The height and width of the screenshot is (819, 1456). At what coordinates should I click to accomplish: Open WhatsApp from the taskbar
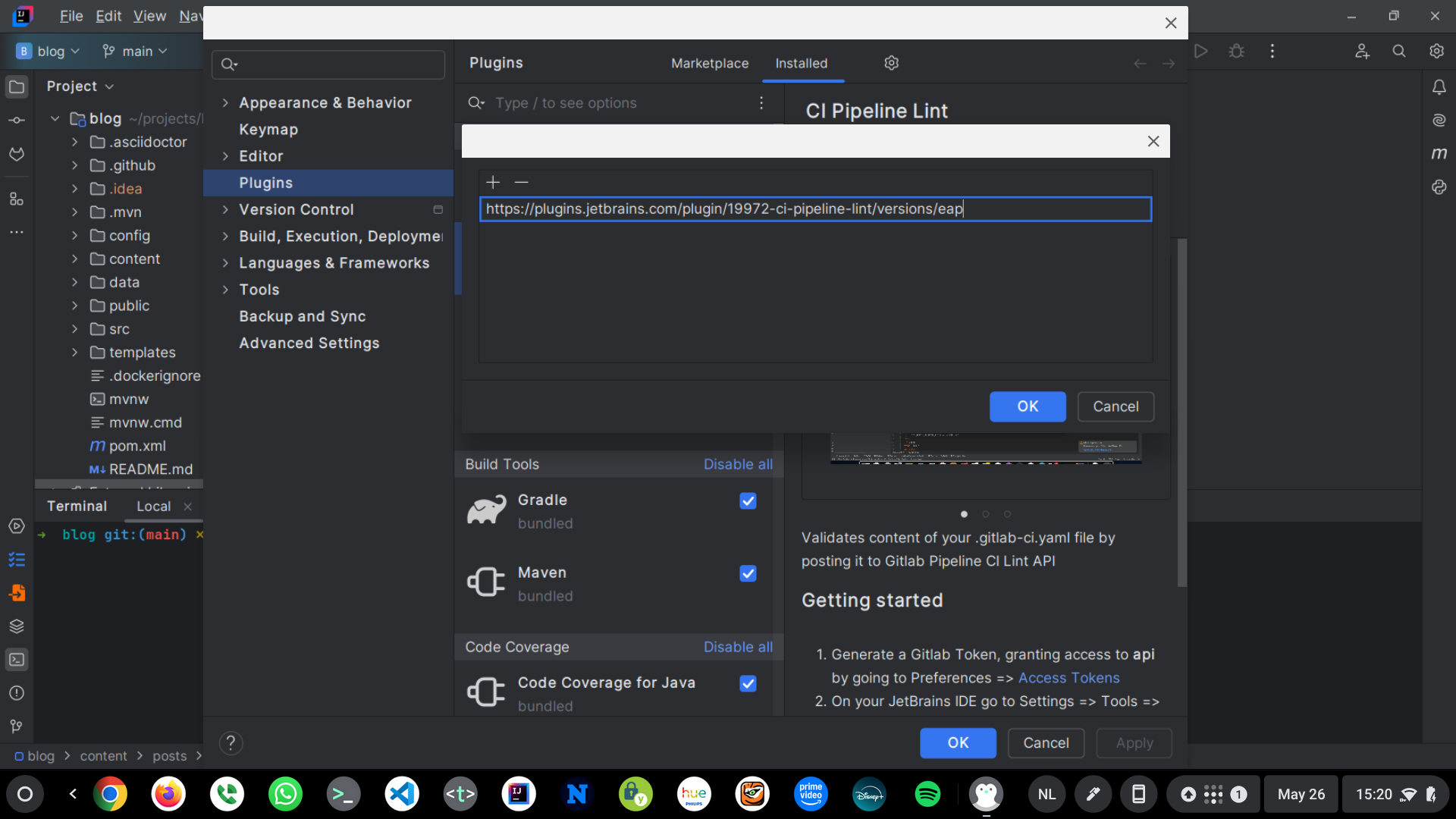[x=285, y=794]
